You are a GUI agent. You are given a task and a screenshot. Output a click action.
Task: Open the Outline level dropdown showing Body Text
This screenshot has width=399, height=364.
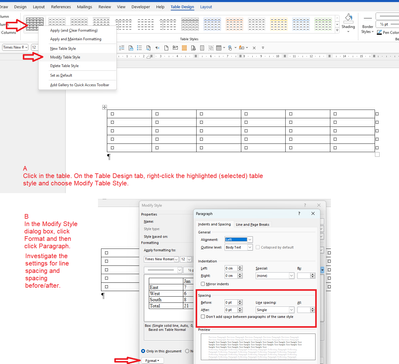[238, 247]
